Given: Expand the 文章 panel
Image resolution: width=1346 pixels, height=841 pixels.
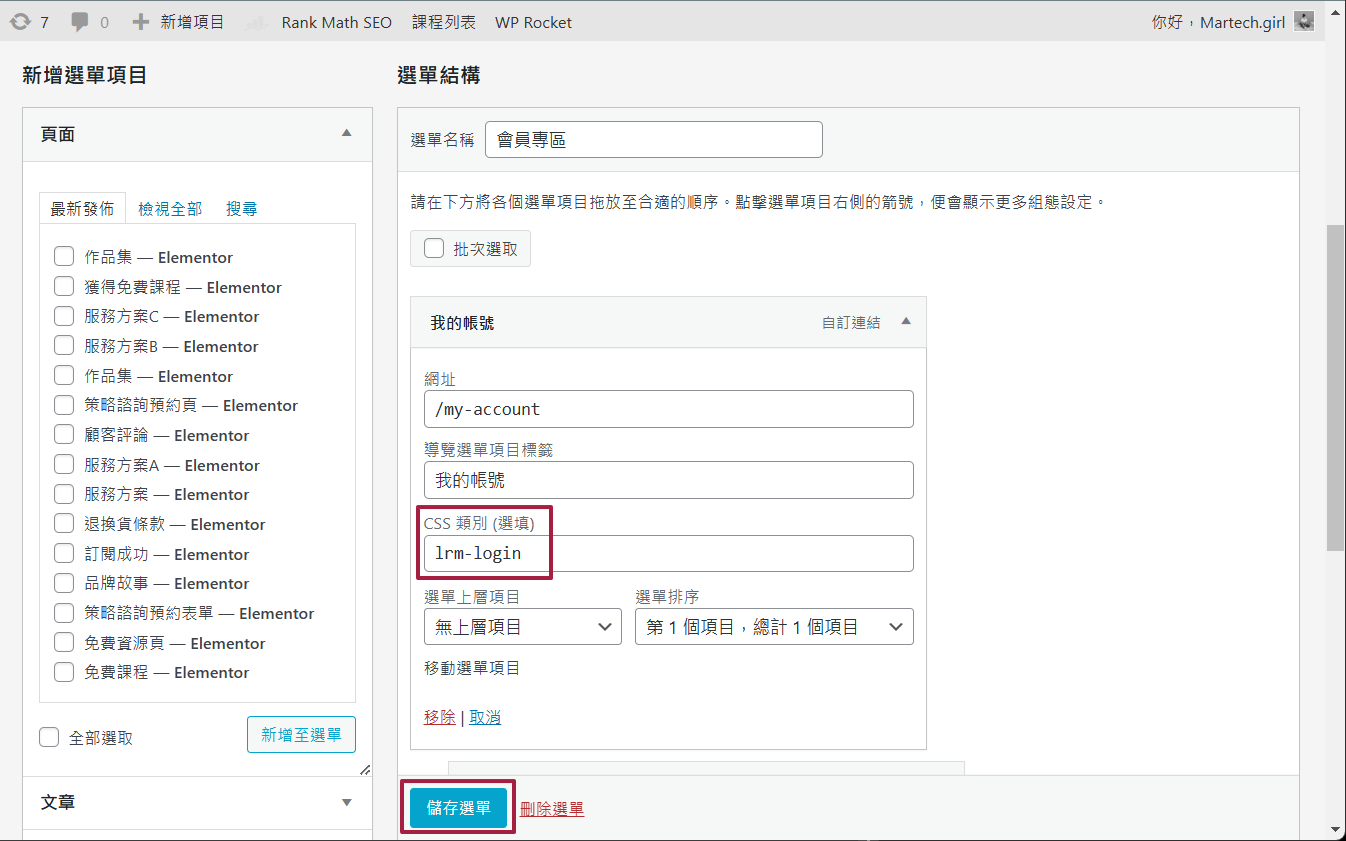Looking at the screenshot, I should [x=347, y=802].
